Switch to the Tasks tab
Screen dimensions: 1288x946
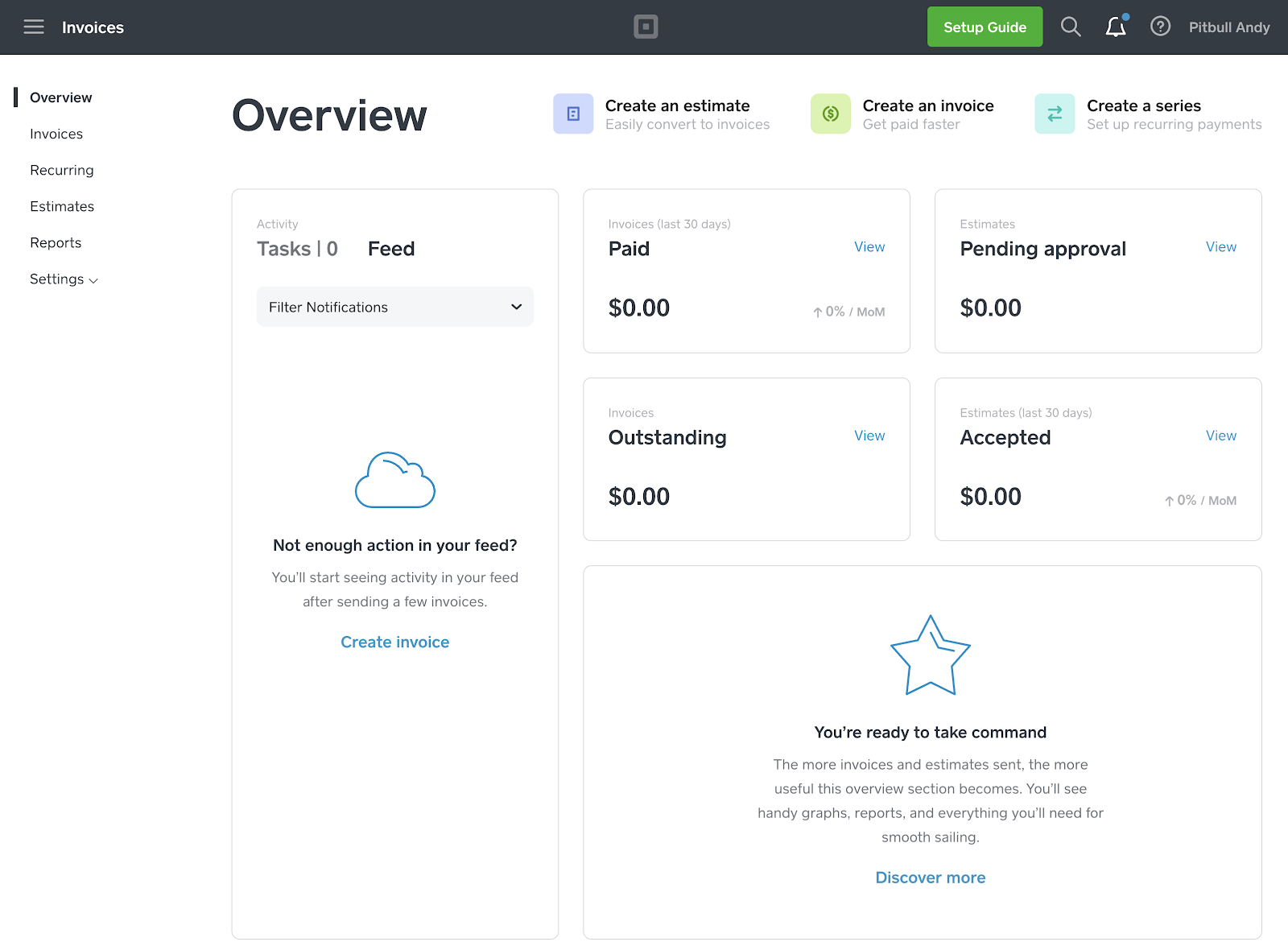pyautogui.click(x=297, y=249)
